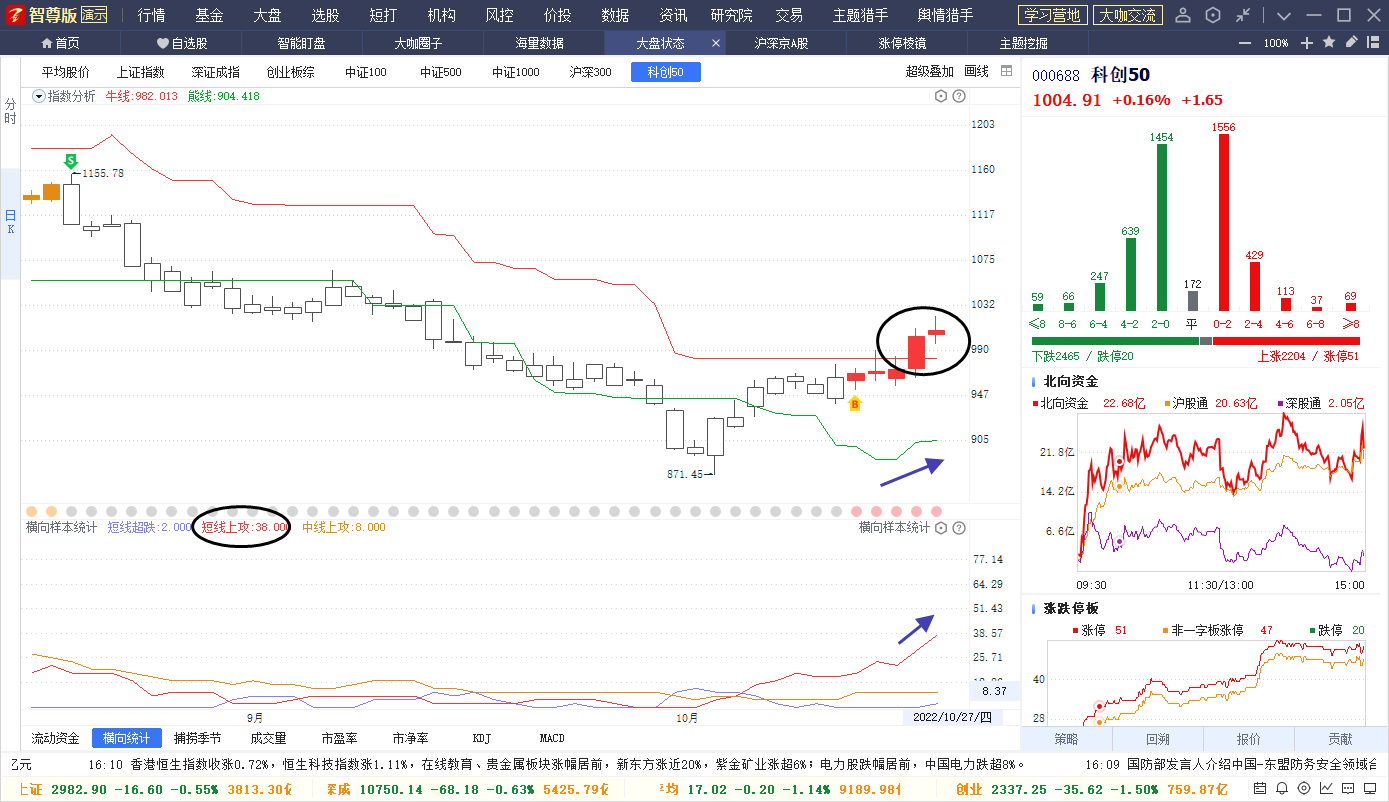Open the 策略 tab in right panel
This screenshot has height=802, width=1389.
coord(1066,739)
